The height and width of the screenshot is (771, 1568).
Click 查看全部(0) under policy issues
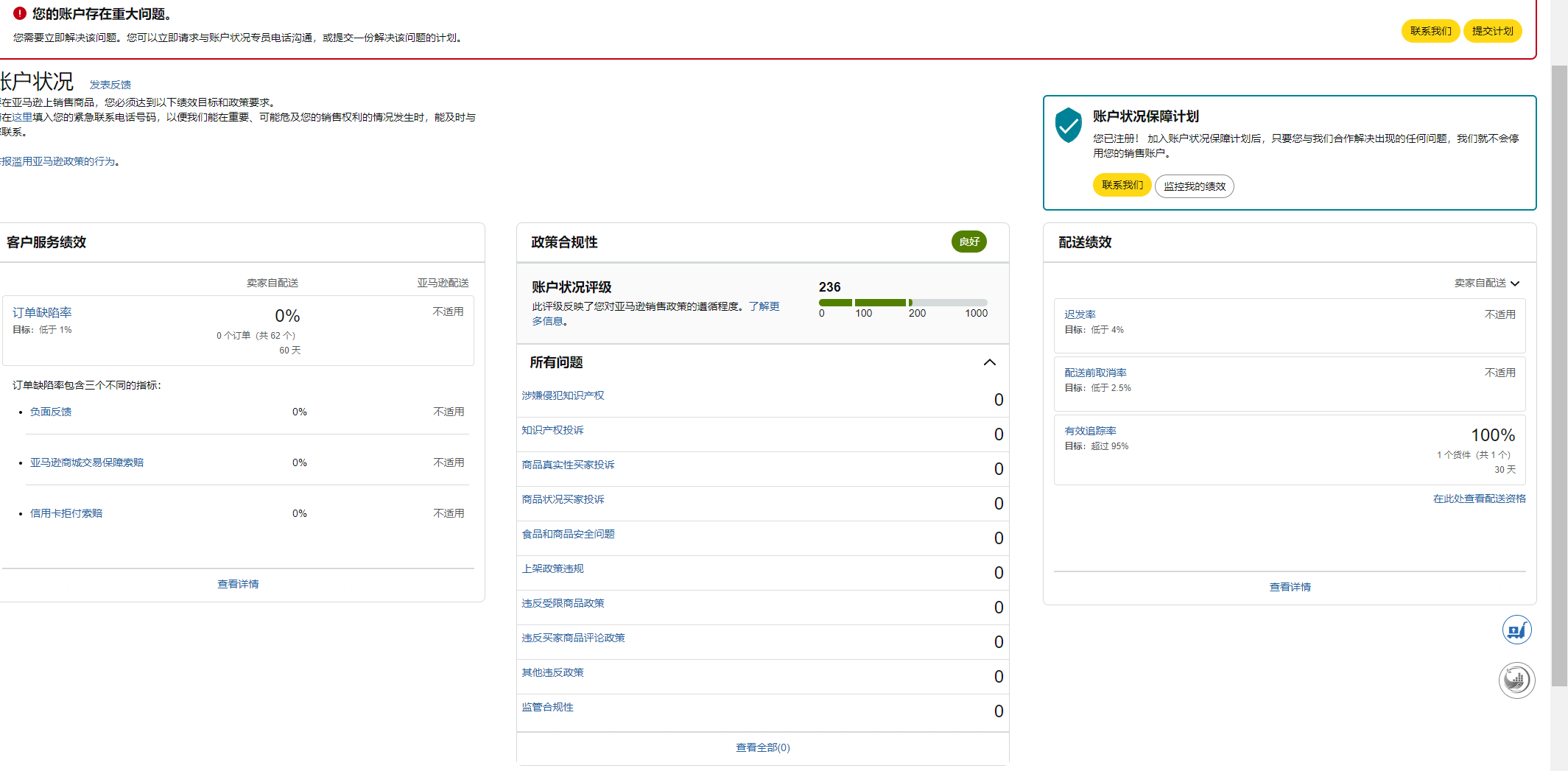(x=762, y=747)
